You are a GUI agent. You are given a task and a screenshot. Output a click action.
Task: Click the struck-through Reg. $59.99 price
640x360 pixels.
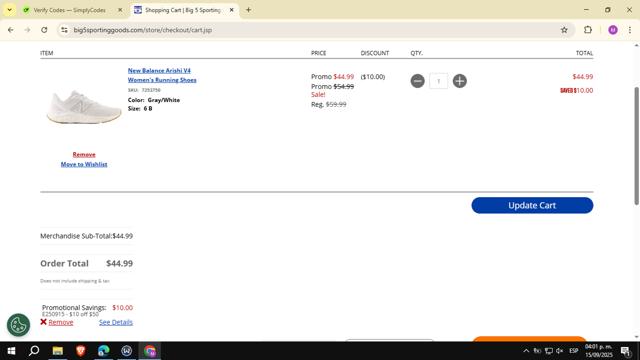coord(329,104)
